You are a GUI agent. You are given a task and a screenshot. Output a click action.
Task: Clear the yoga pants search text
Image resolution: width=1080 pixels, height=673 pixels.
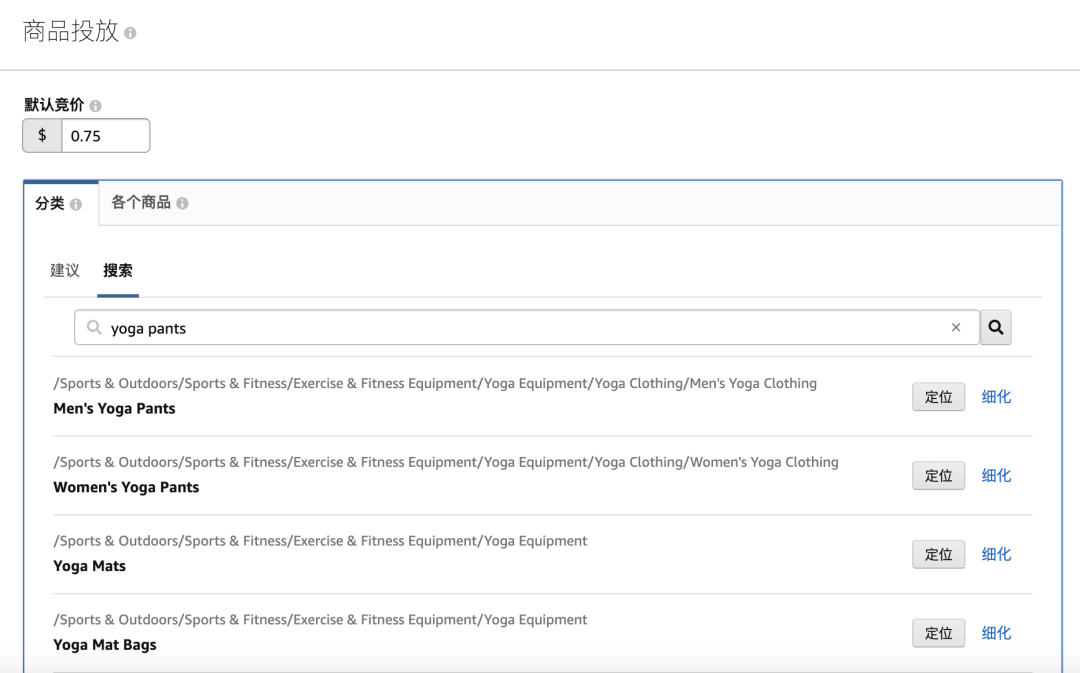coord(956,327)
